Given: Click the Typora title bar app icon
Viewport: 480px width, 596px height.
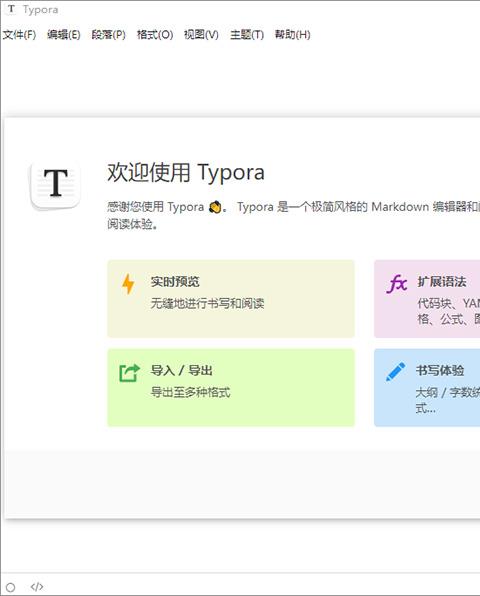Looking at the screenshot, I should point(11,9).
